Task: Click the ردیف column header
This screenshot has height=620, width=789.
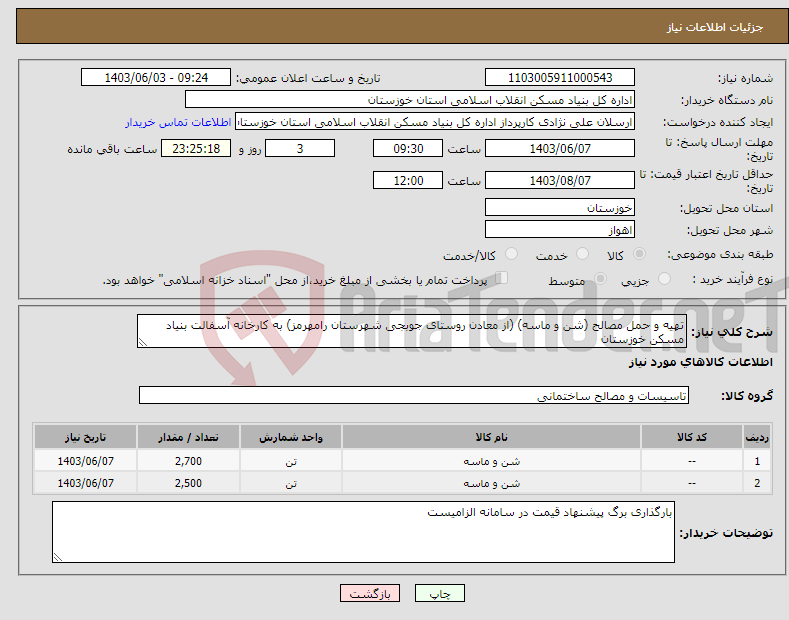Action: coord(757,437)
